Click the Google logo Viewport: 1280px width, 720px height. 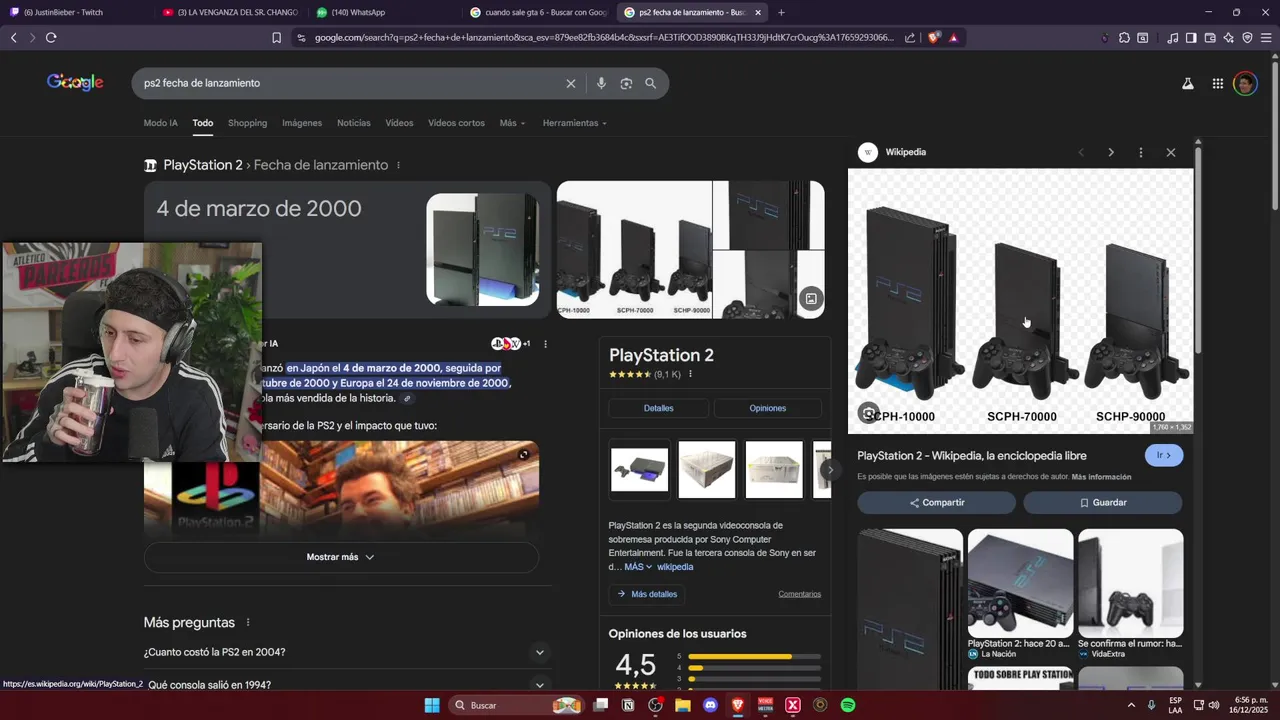[75, 83]
